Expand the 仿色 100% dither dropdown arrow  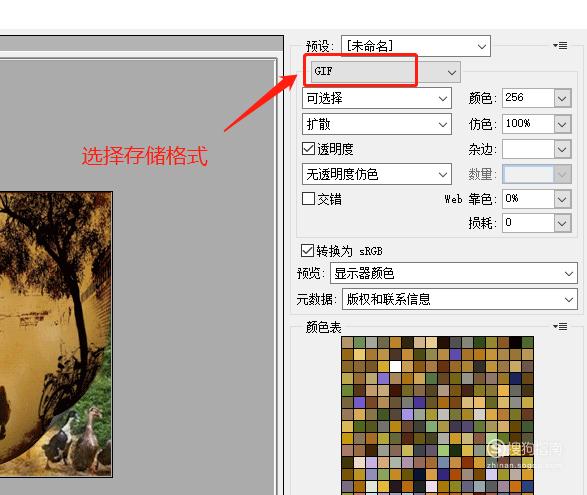tap(562, 124)
